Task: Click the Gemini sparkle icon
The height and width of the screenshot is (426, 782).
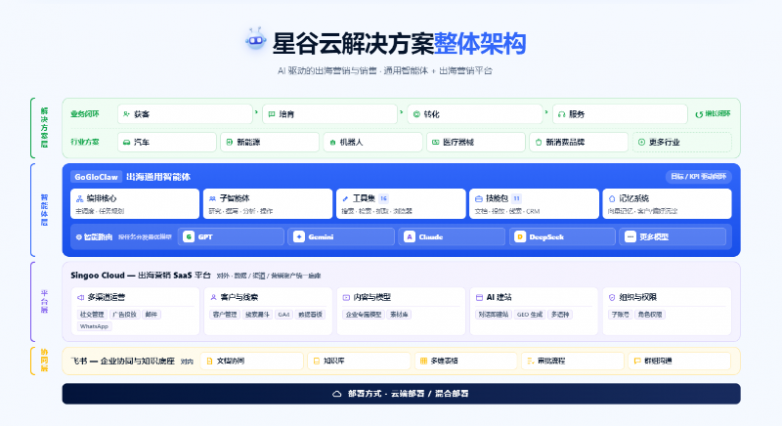Action: coord(299,236)
